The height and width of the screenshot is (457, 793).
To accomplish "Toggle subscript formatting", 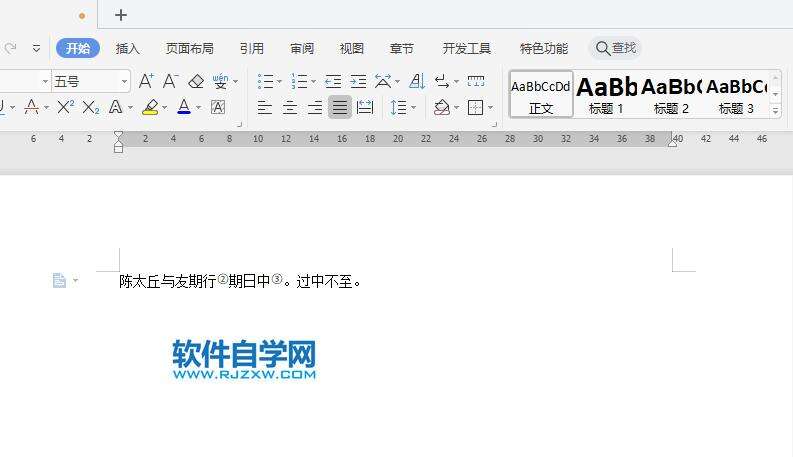I will [91, 107].
